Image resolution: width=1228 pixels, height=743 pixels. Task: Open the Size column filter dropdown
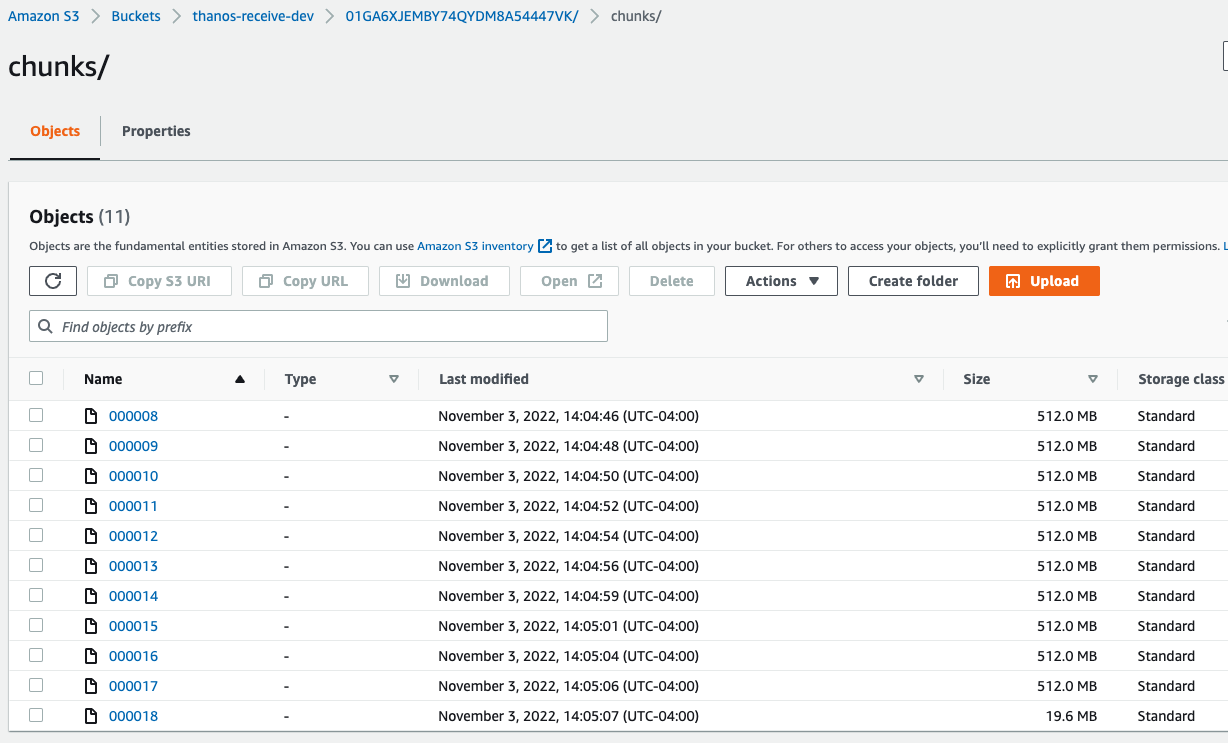tap(1093, 379)
